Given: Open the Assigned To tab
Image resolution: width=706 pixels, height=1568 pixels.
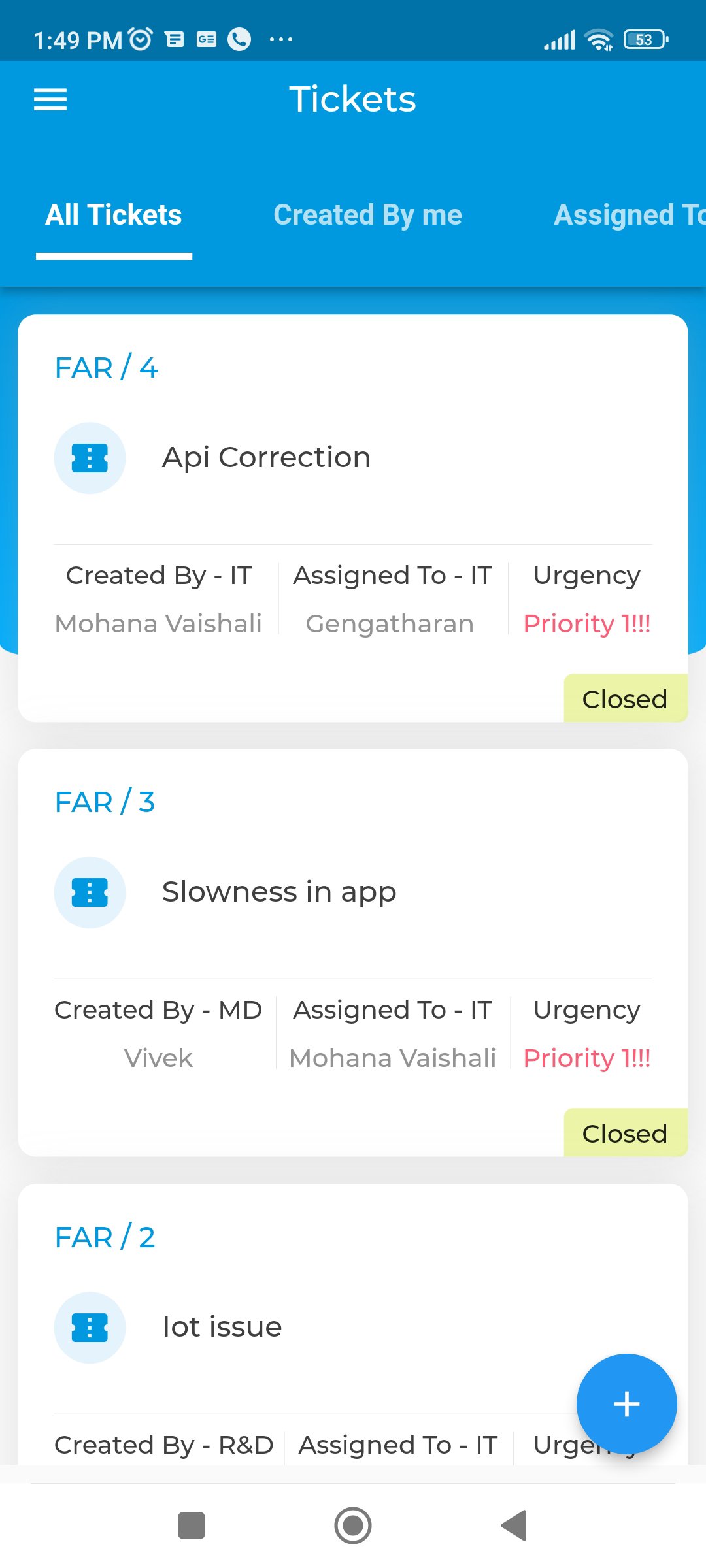Looking at the screenshot, I should point(628,215).
